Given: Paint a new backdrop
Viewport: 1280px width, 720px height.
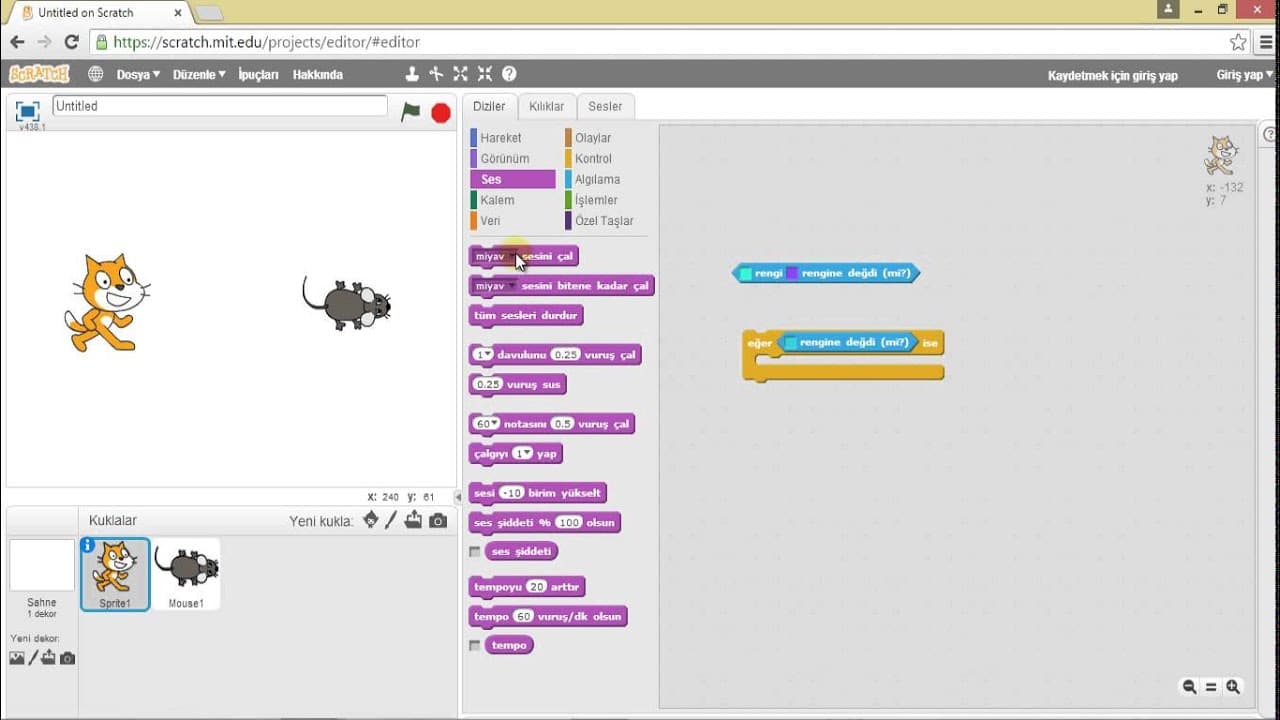Looking at the screenshot, I should coord(33,658).
